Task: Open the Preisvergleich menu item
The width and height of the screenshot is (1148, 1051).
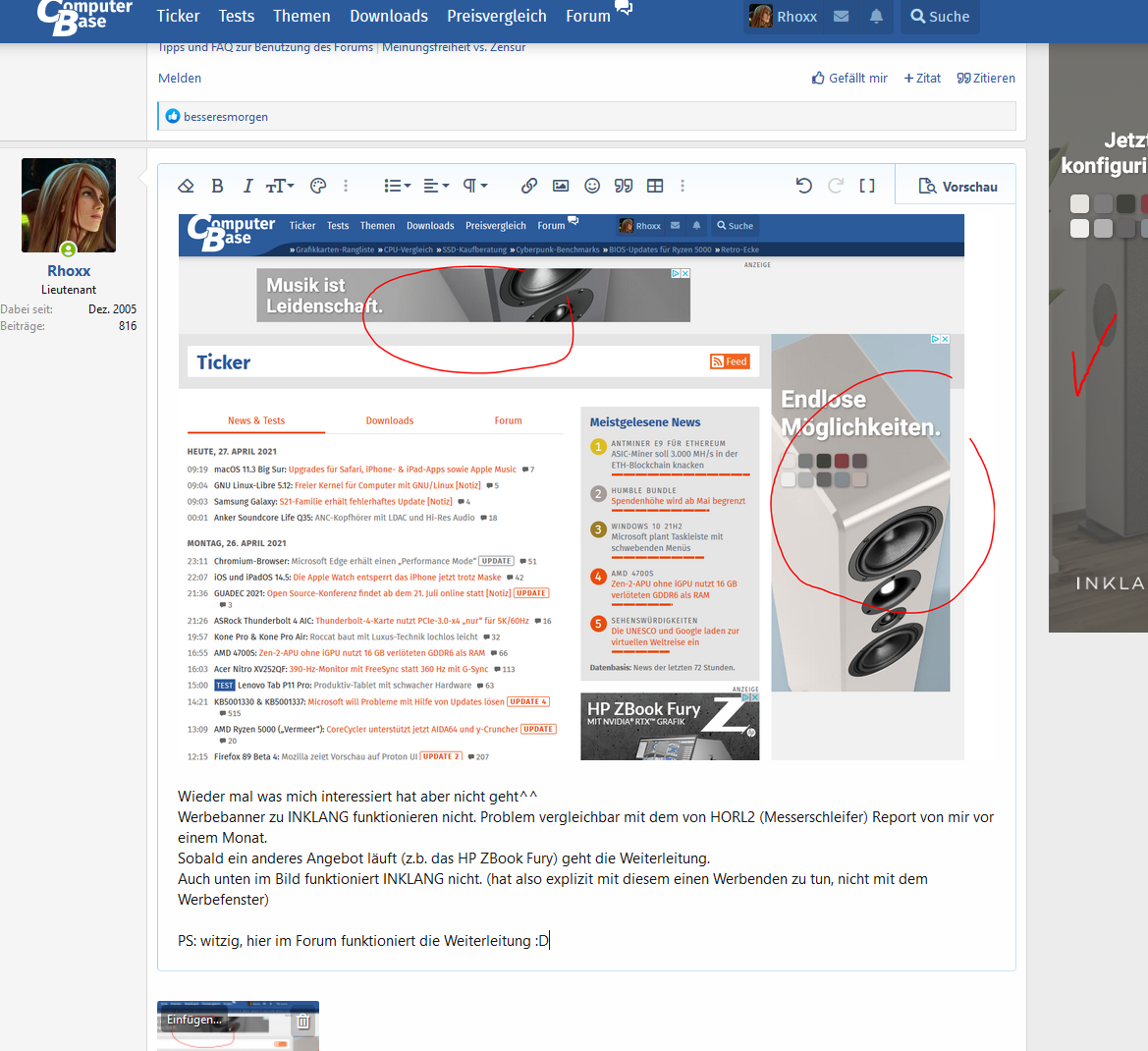Action: tap(497, 16)
